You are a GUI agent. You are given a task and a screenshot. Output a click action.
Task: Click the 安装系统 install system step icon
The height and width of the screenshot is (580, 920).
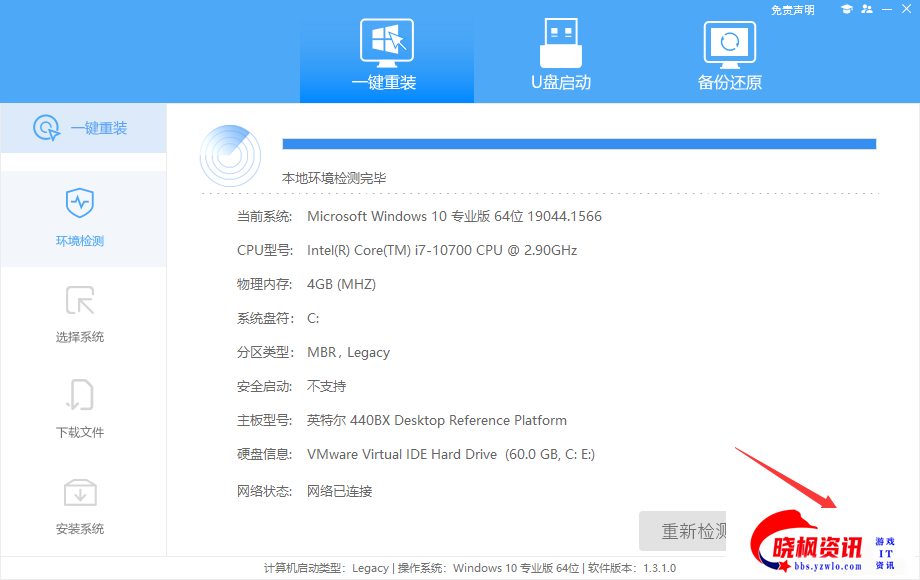pyautogui.click(x=80, y=491)
